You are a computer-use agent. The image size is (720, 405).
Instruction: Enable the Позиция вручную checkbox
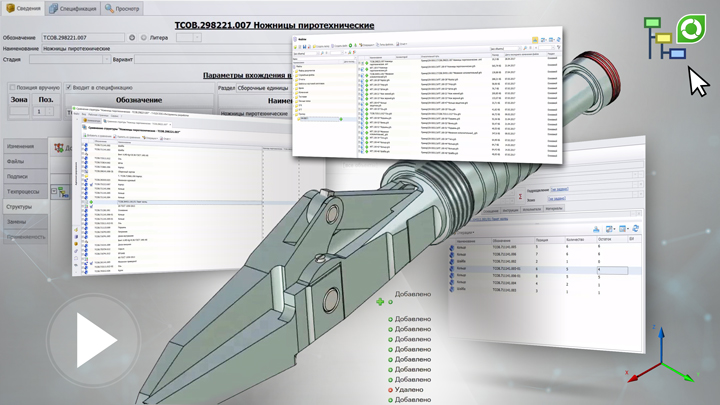tap(13, 87)
